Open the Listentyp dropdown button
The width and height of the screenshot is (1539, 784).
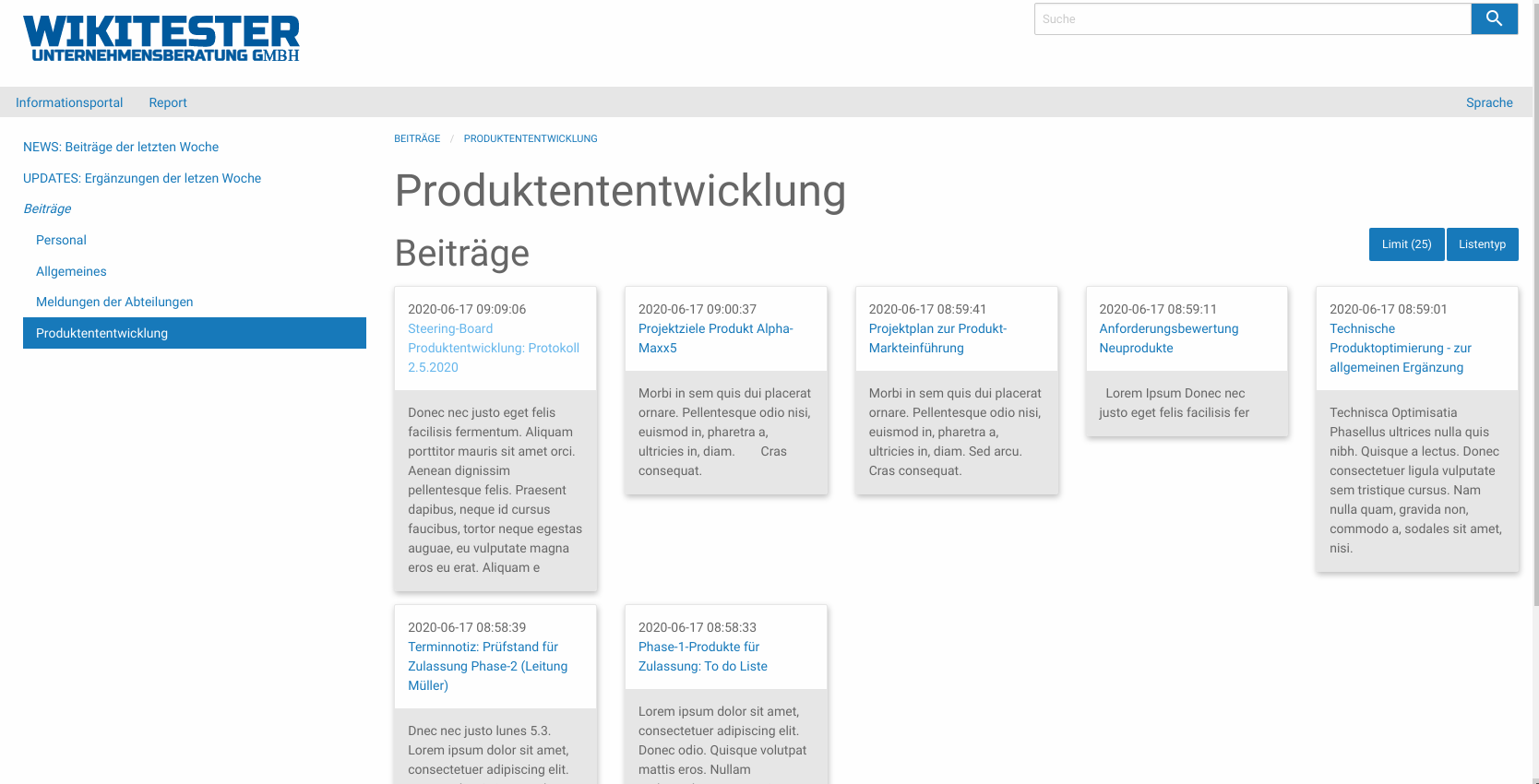coord(1482,244)
